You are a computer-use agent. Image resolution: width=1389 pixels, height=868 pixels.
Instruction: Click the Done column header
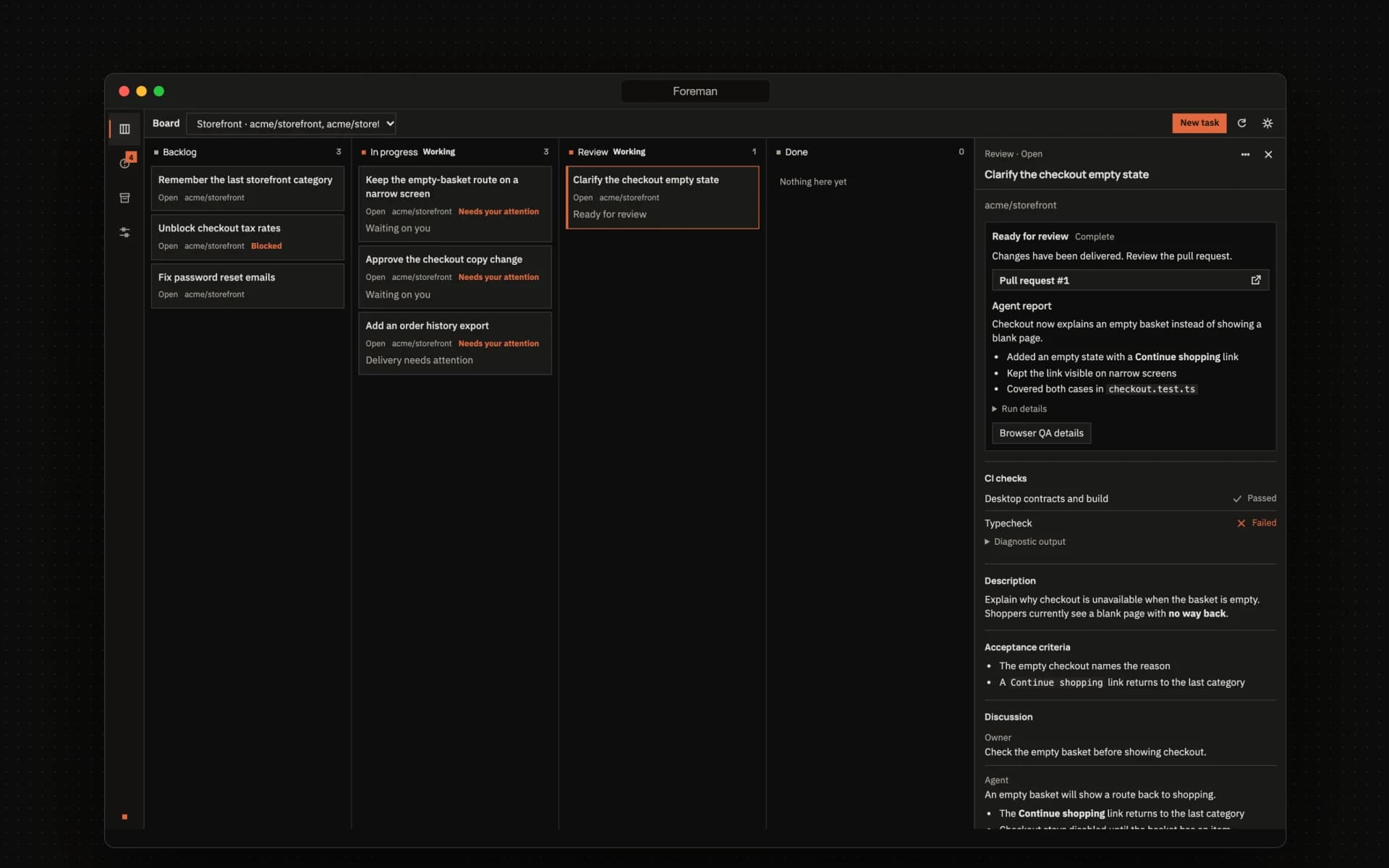(870, 152)
